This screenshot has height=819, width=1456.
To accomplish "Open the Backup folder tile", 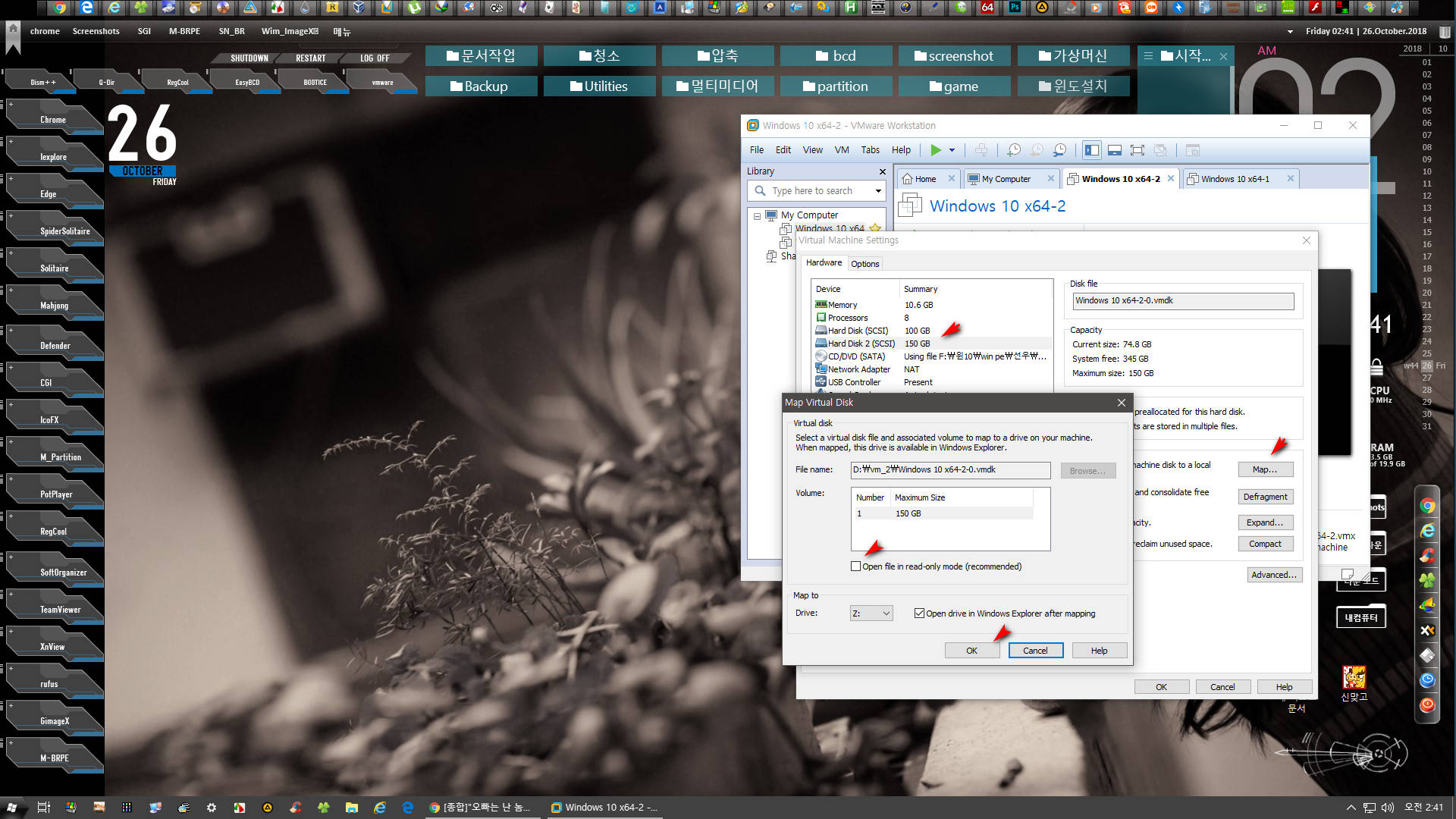I will point(481,86).
